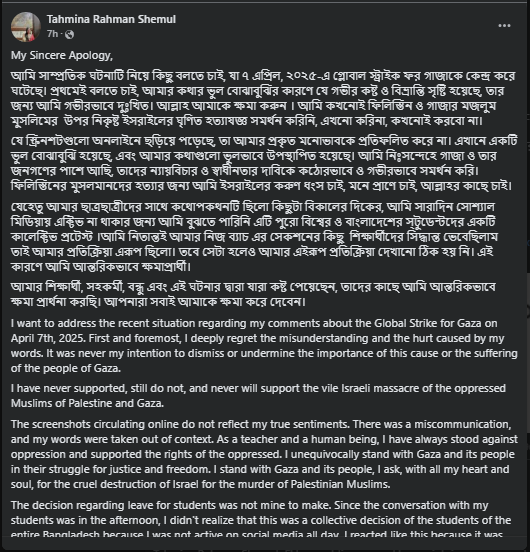
Task: Click the paragraph starting 'The decision regarding leave'
Action: pos(260,520)
